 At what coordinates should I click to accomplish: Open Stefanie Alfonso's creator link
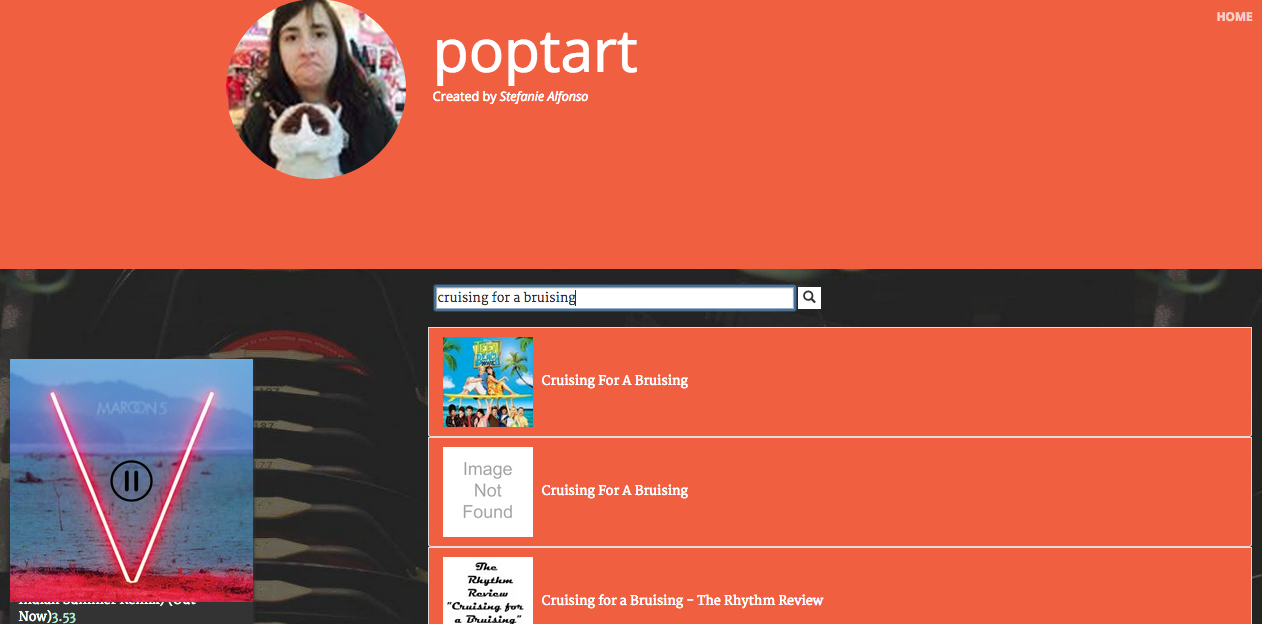pyautogui.click(x=543, y=97)
